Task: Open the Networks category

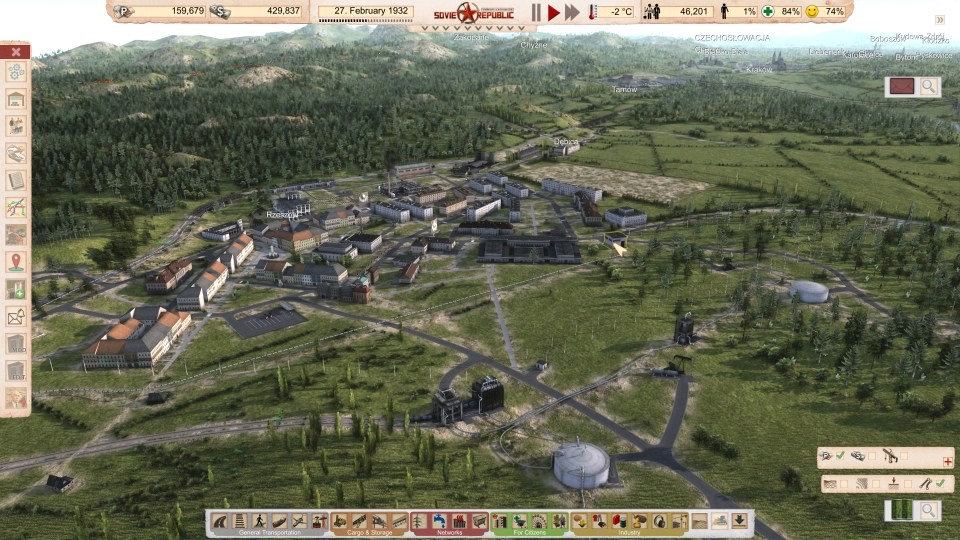Action: [449, 533]
